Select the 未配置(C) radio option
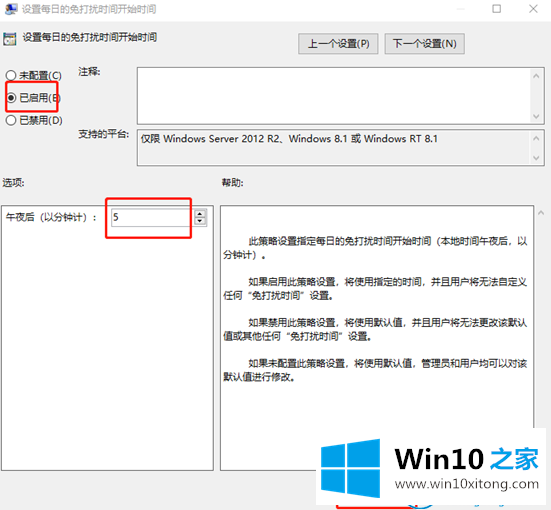The width and height of the screenshot is (551, 510). pos(34,75)
